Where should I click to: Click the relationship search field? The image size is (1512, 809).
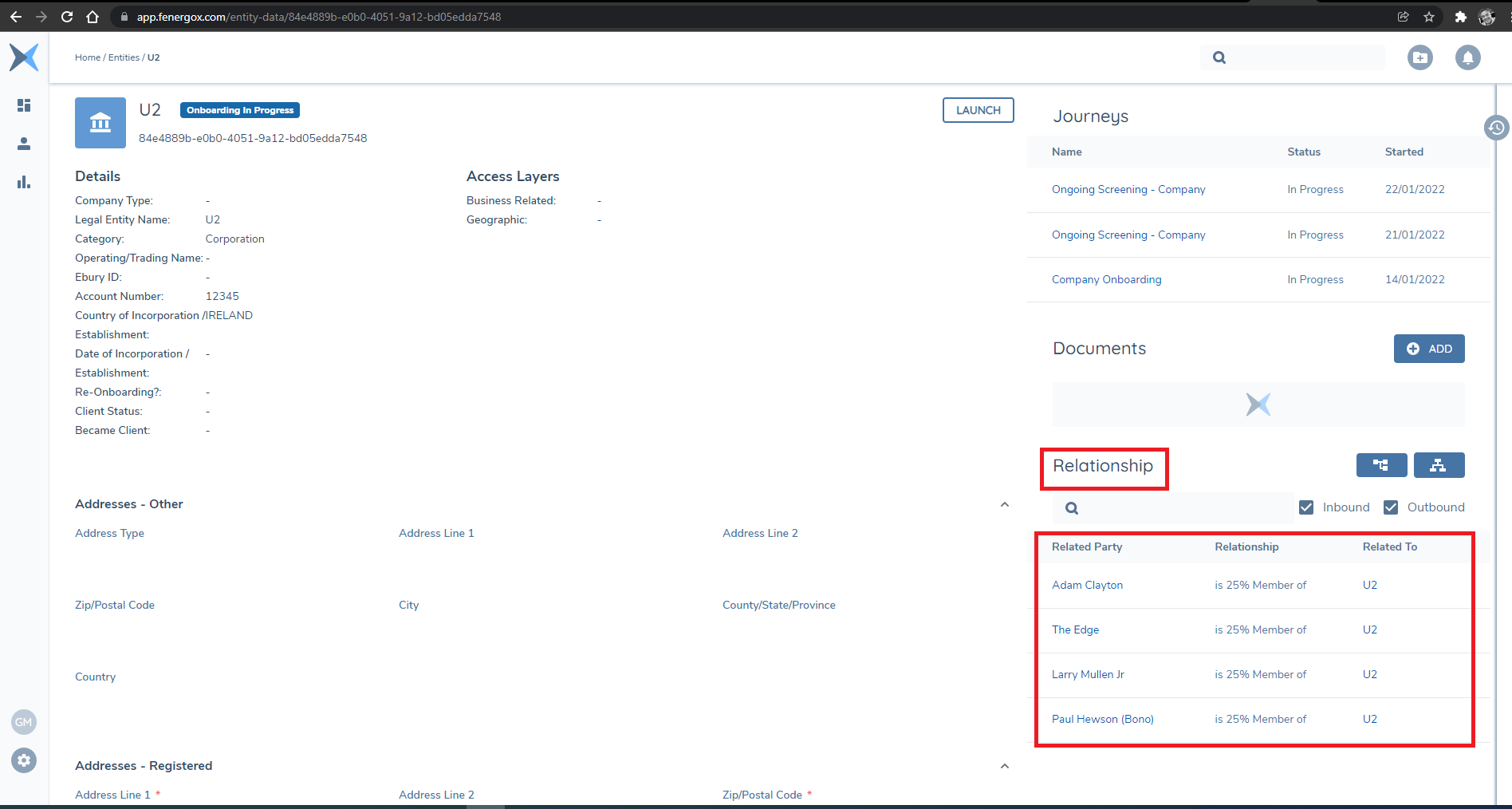click(x=1180, y=508)
